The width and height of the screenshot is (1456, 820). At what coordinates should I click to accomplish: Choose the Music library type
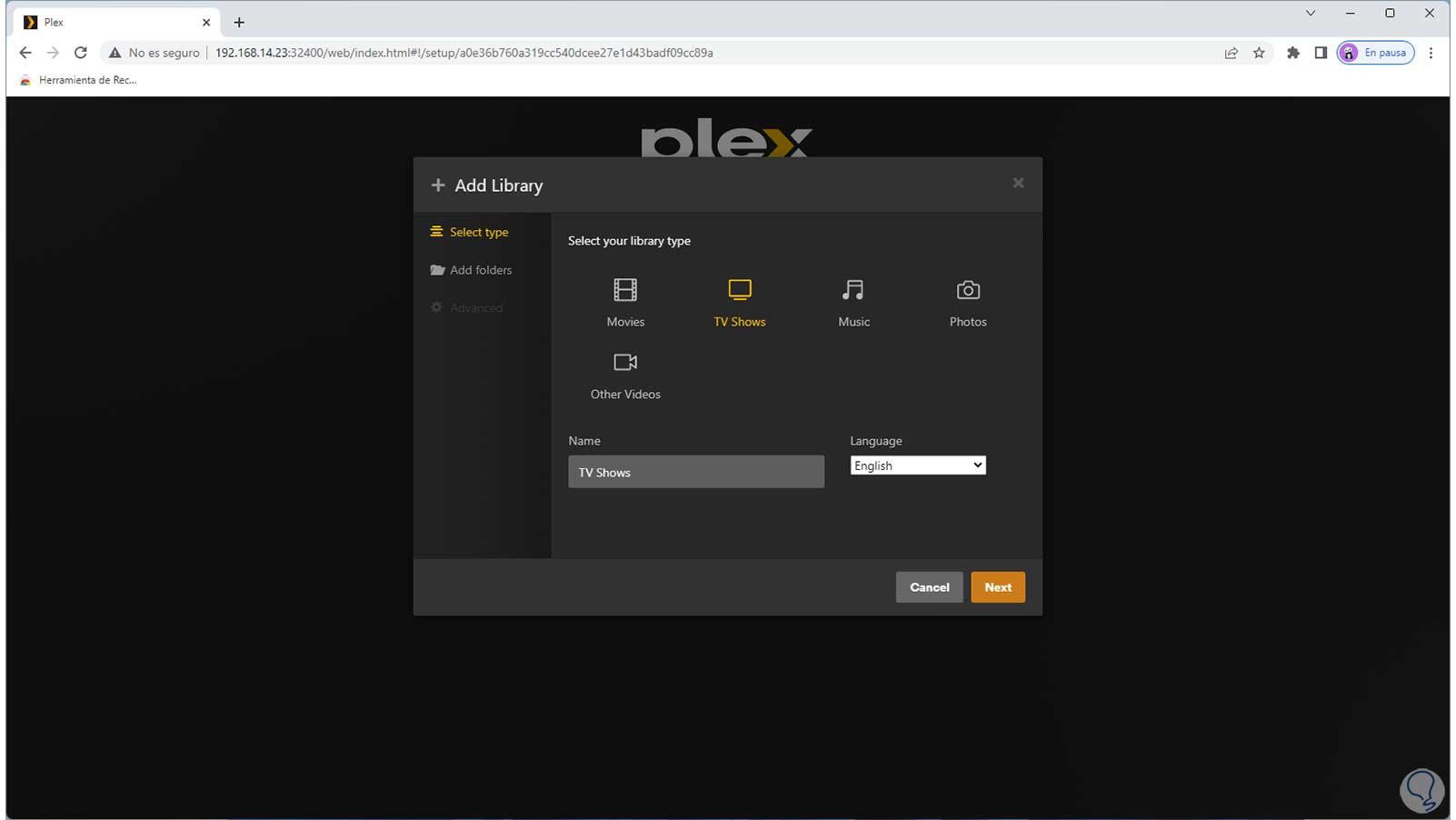click(x=853, y=303)
